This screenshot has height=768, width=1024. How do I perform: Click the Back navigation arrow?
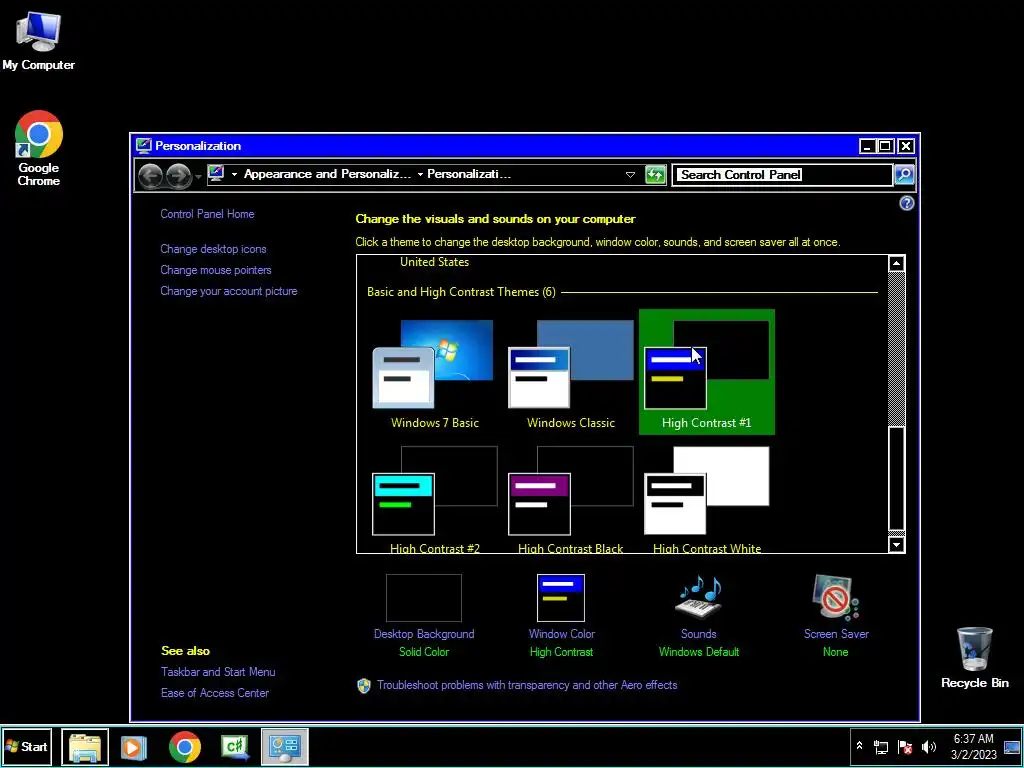150,175
